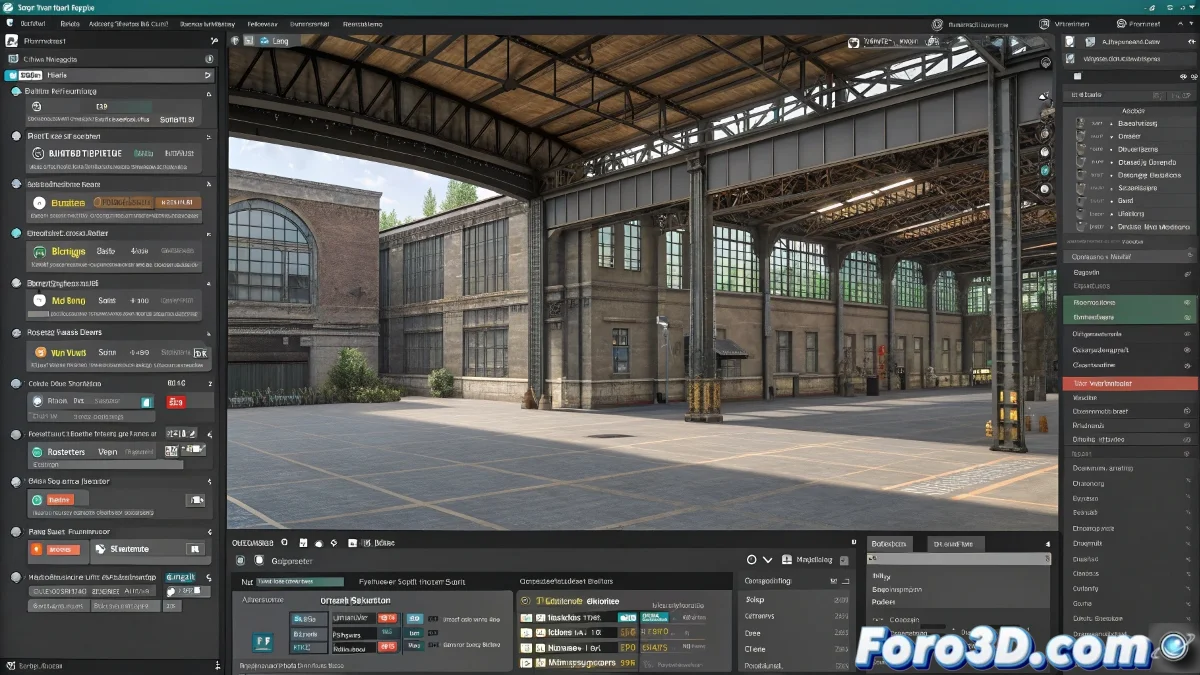Click the teal 'Gingalt' button
Image resolution: width=1200 pixels, height=675 pixels.
[x=180, y=577]
